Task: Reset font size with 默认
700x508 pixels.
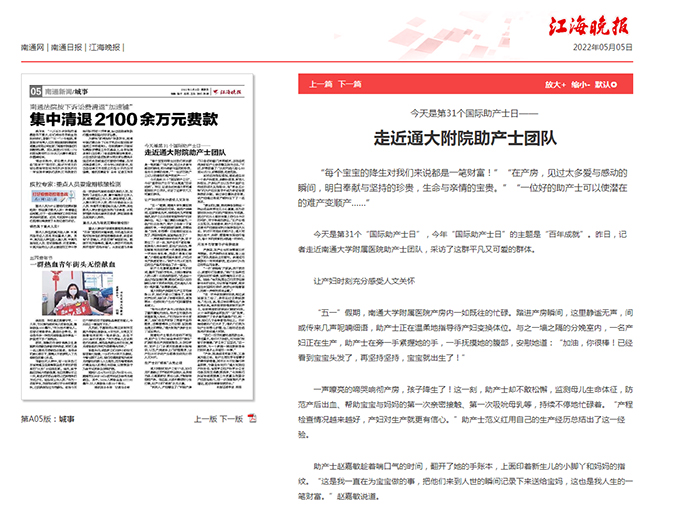Action: click(604, 85)
